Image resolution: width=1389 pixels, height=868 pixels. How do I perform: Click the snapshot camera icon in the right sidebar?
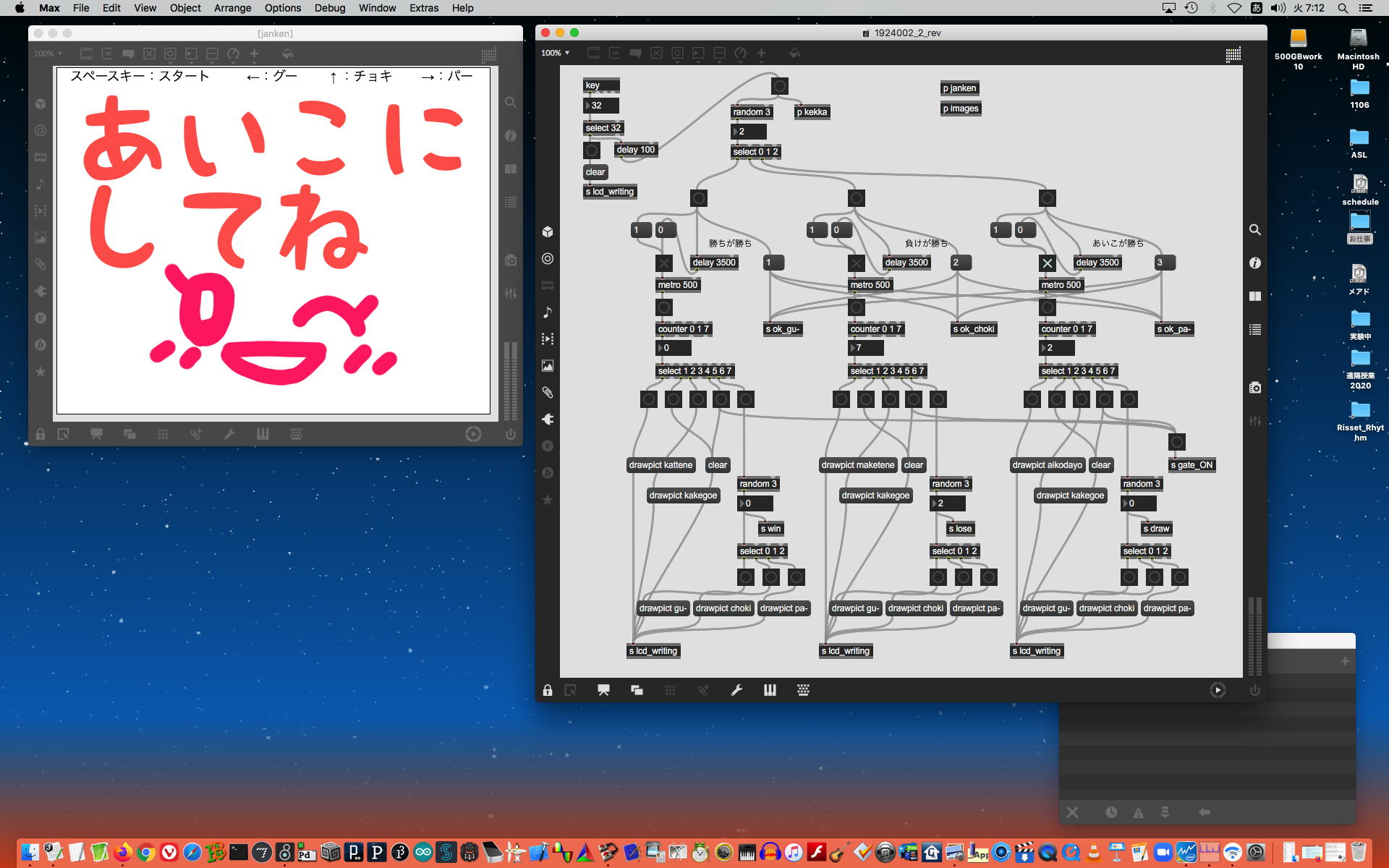click(x=1255, y=388)
